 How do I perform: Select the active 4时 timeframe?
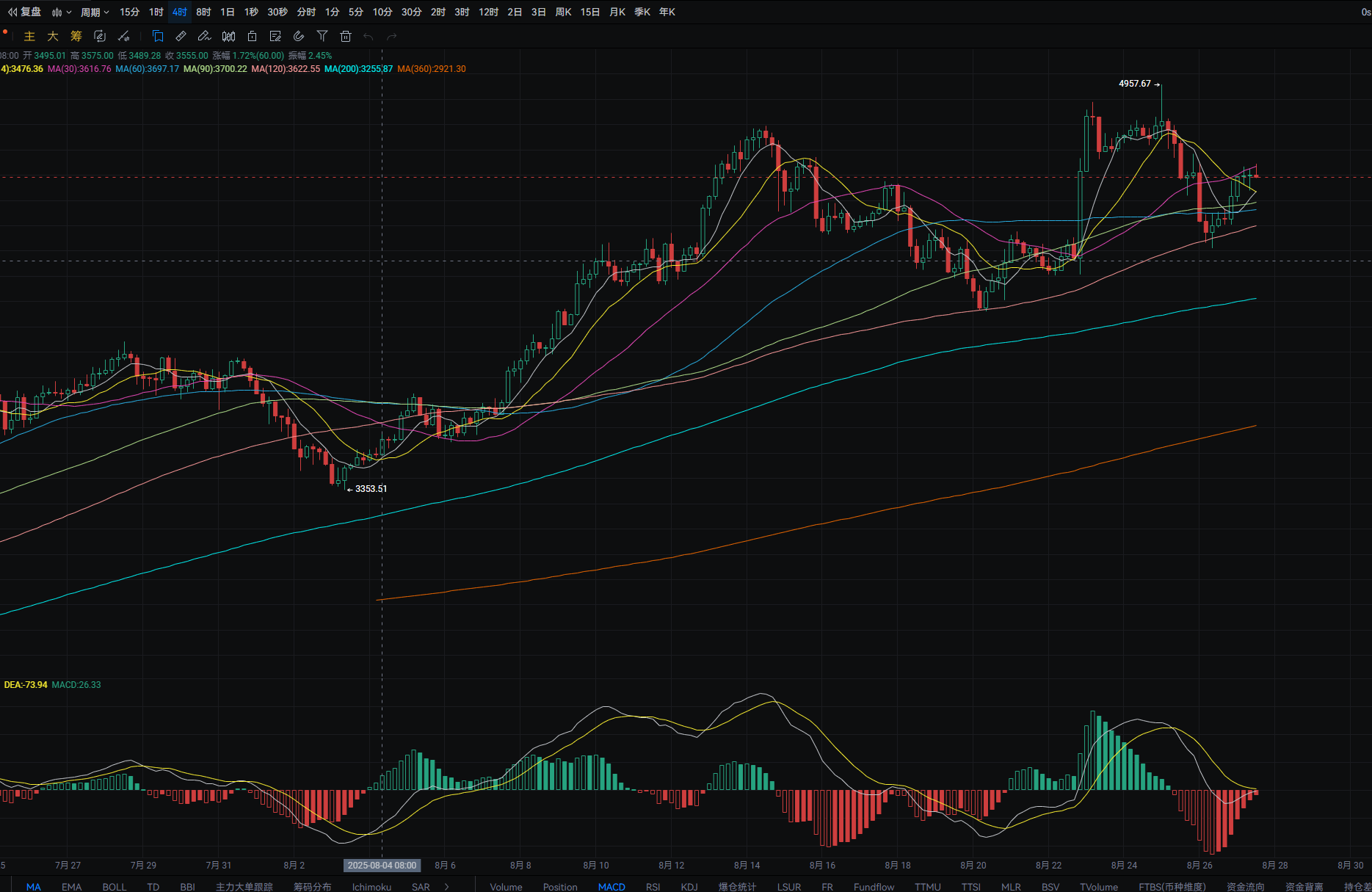pyautogui.click(x=180, y=12)
